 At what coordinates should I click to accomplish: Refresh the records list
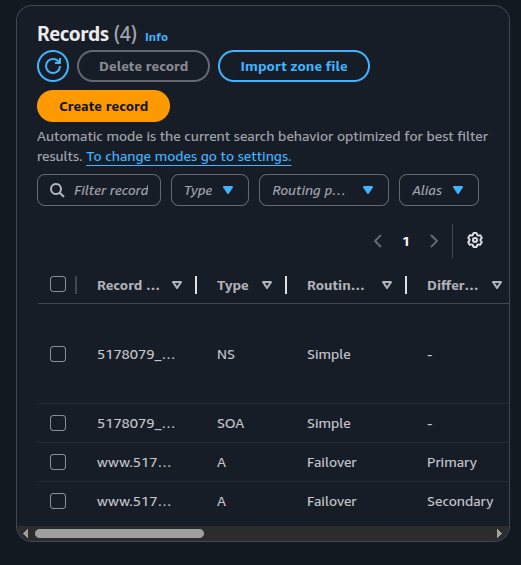point(53,66)
